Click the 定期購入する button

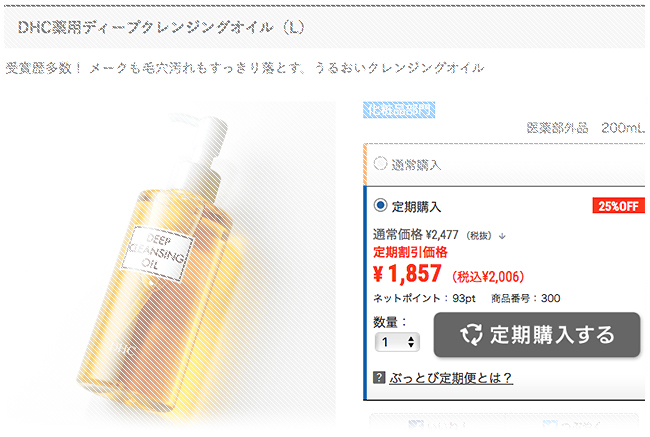click(537, 335)
